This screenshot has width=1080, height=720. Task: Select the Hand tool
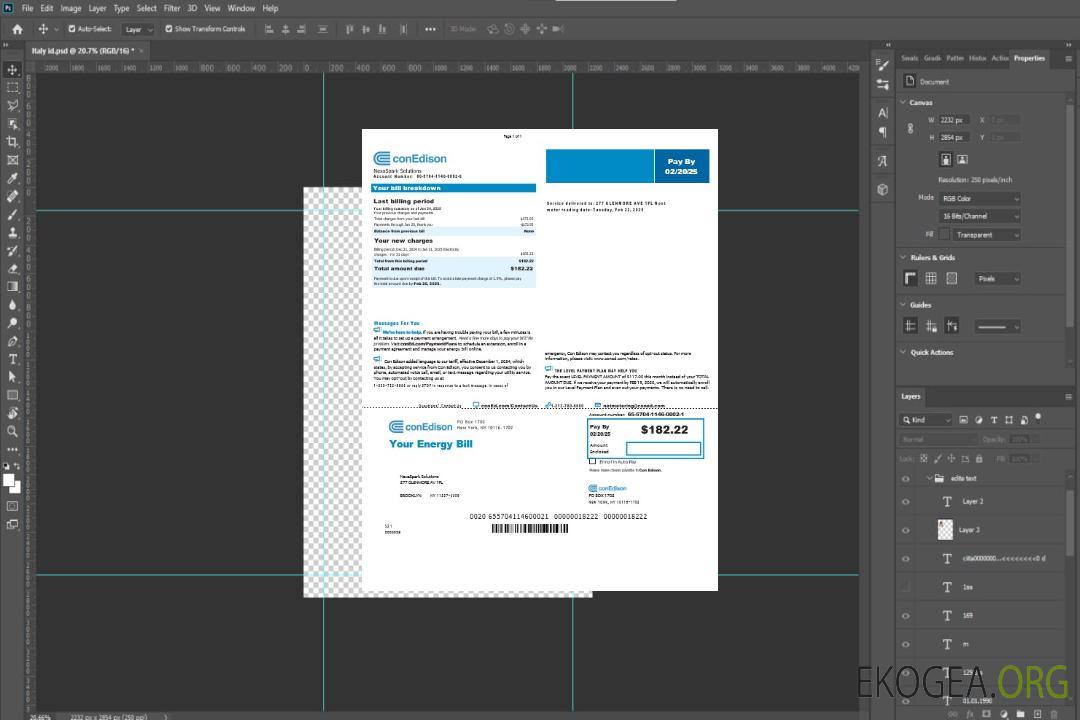[12, 413]
